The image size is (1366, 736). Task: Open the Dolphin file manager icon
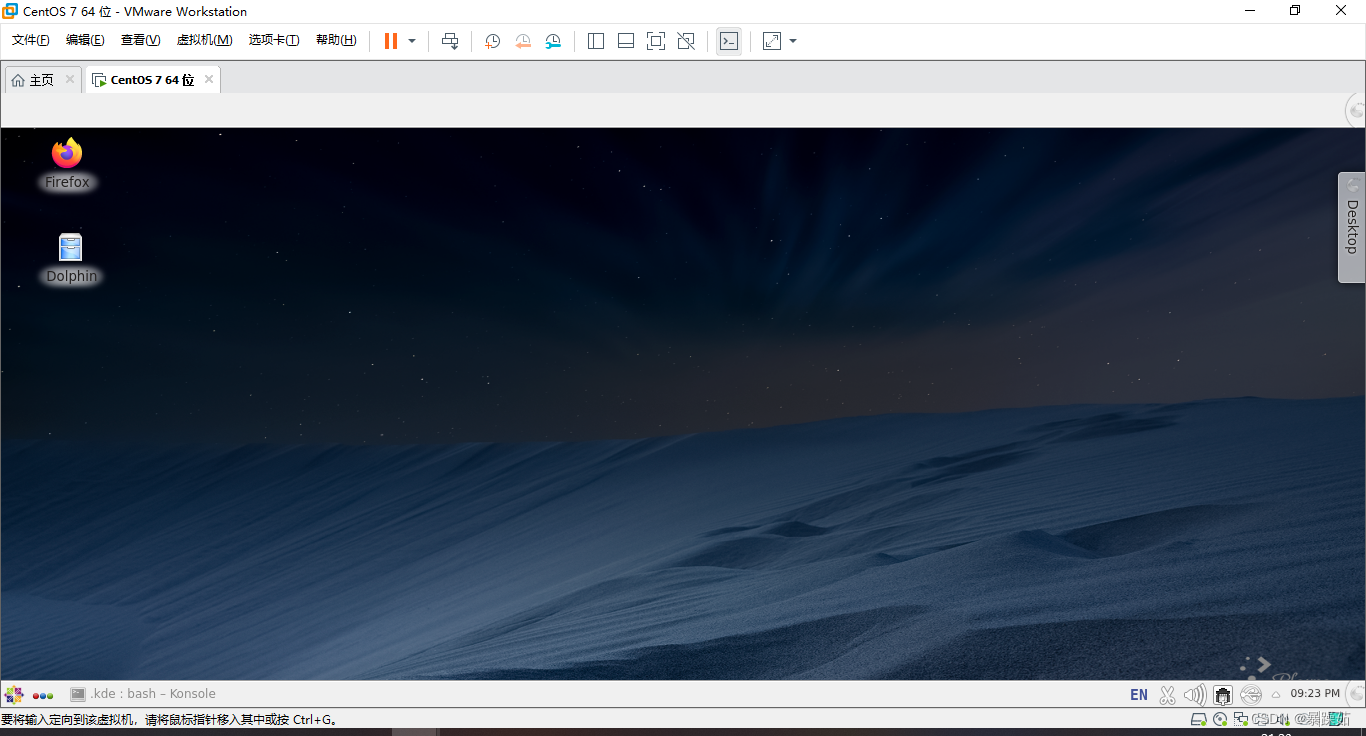click(71, 258)
